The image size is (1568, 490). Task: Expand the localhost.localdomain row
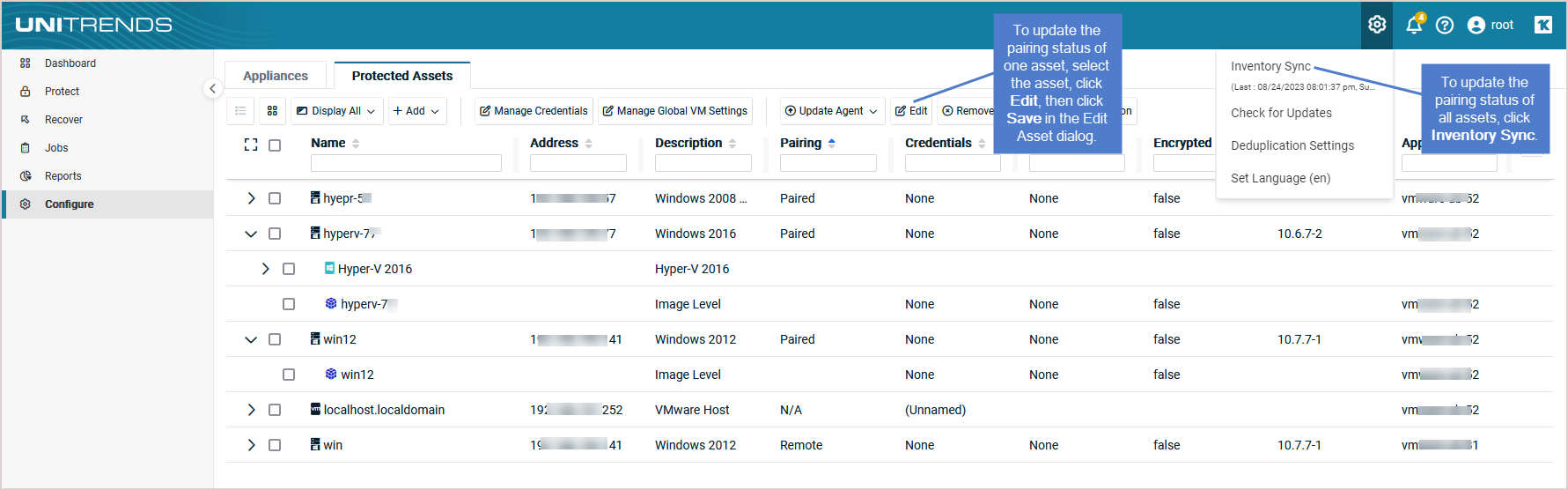pos(251,410)
